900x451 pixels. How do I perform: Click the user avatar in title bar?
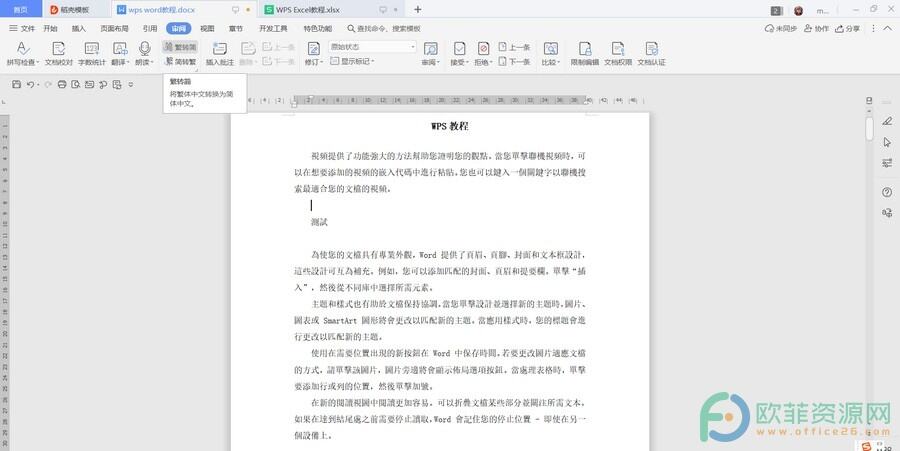click(798, 10)
